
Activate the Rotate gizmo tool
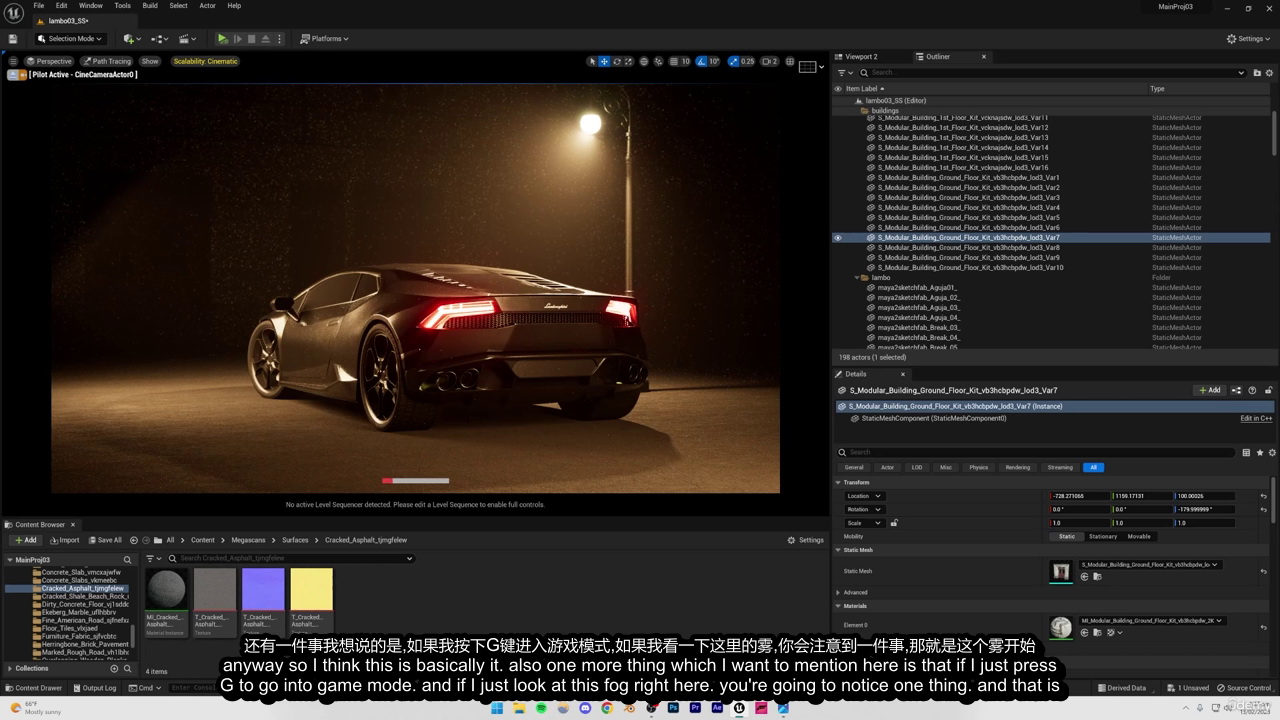tap(616, 61)
